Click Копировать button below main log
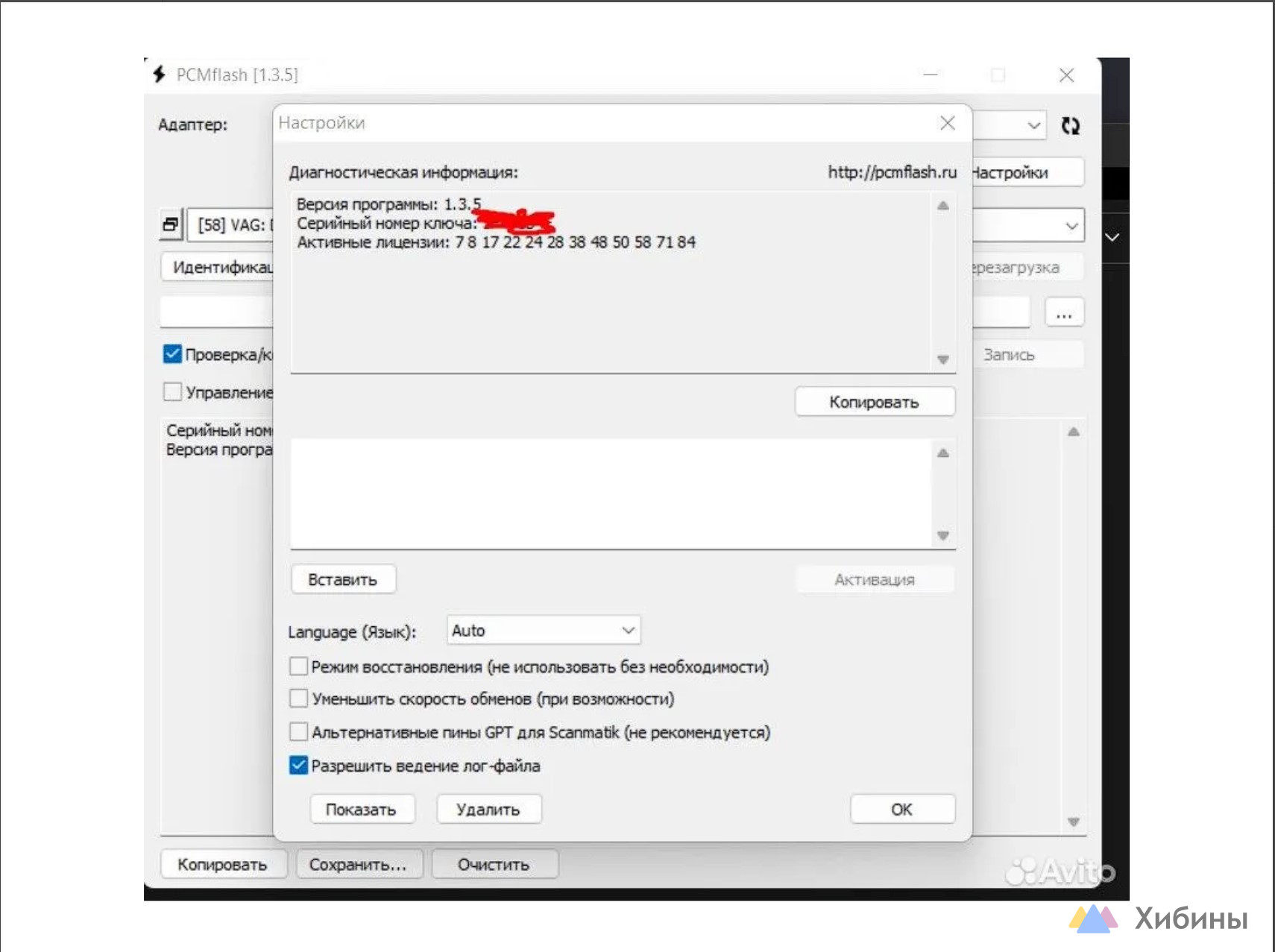This screenshot has height=952, width=1275. [223, 864]
